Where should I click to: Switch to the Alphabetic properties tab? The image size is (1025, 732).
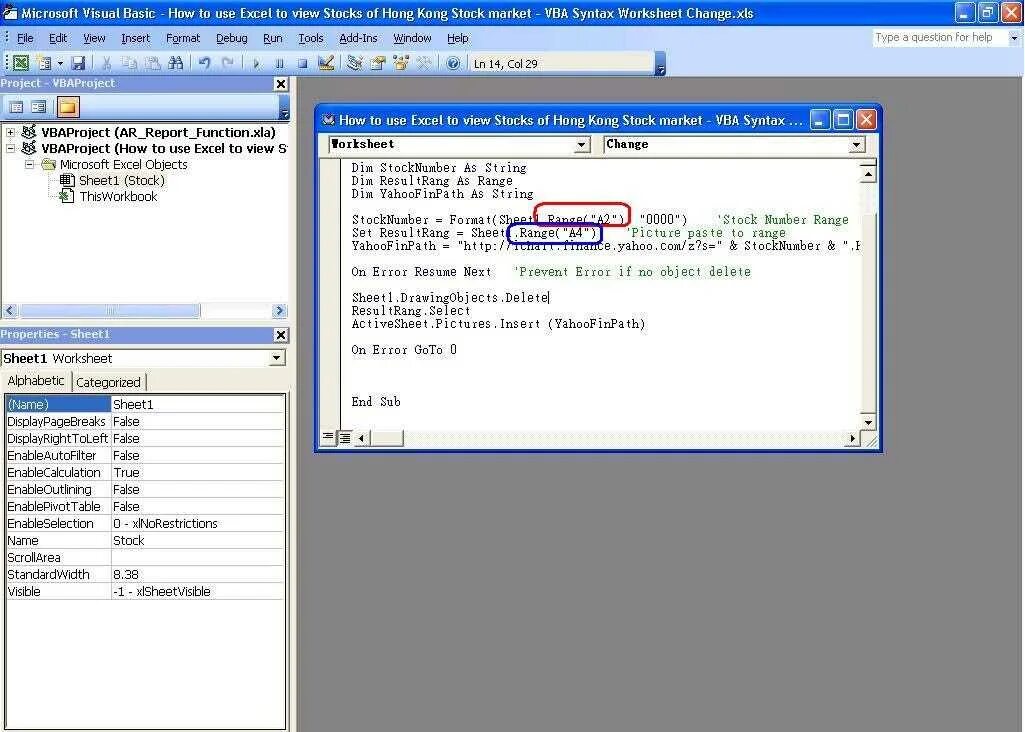click(36, 381)
